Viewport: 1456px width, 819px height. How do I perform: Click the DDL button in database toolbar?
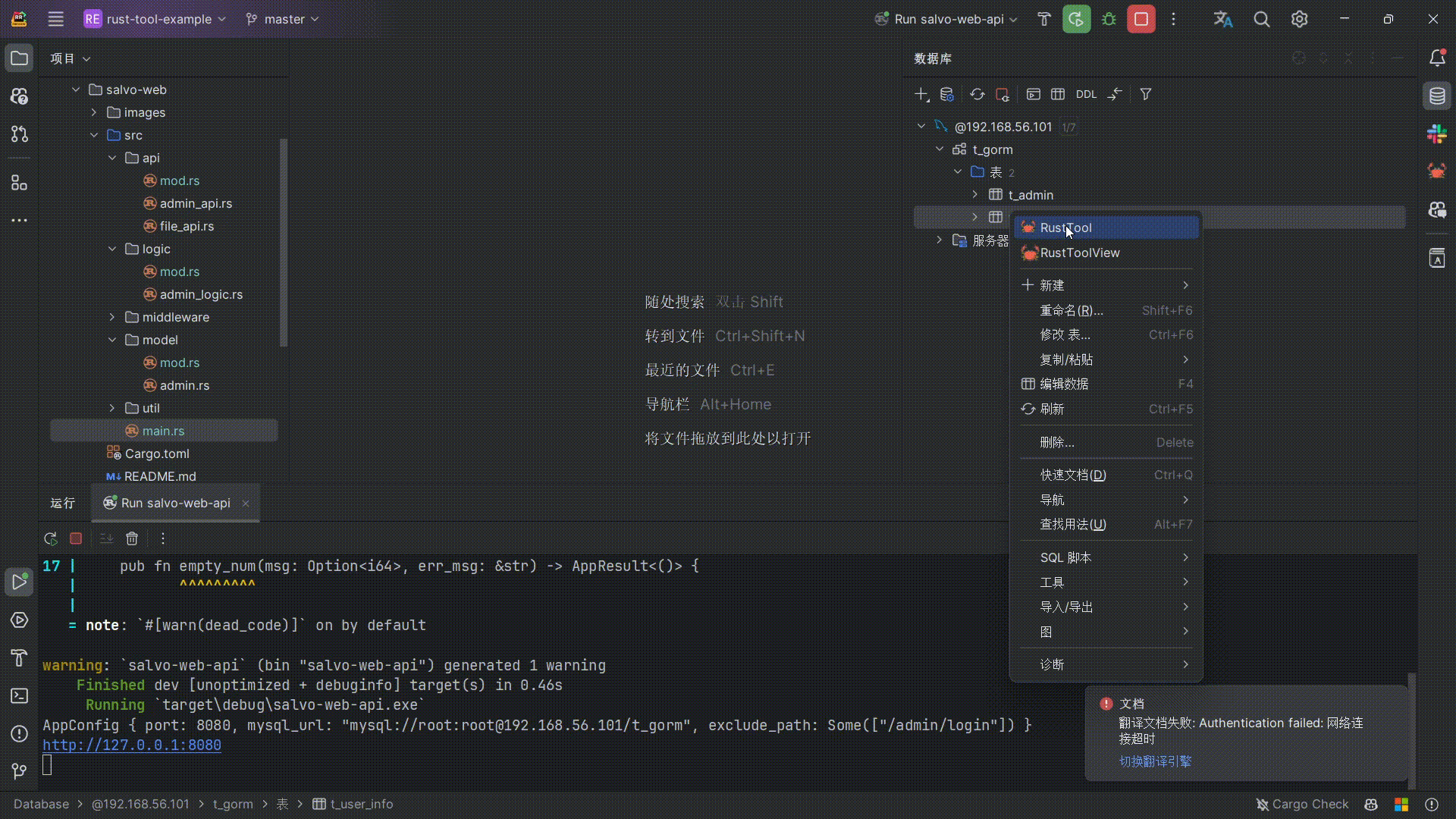(x=1086, y=94)
